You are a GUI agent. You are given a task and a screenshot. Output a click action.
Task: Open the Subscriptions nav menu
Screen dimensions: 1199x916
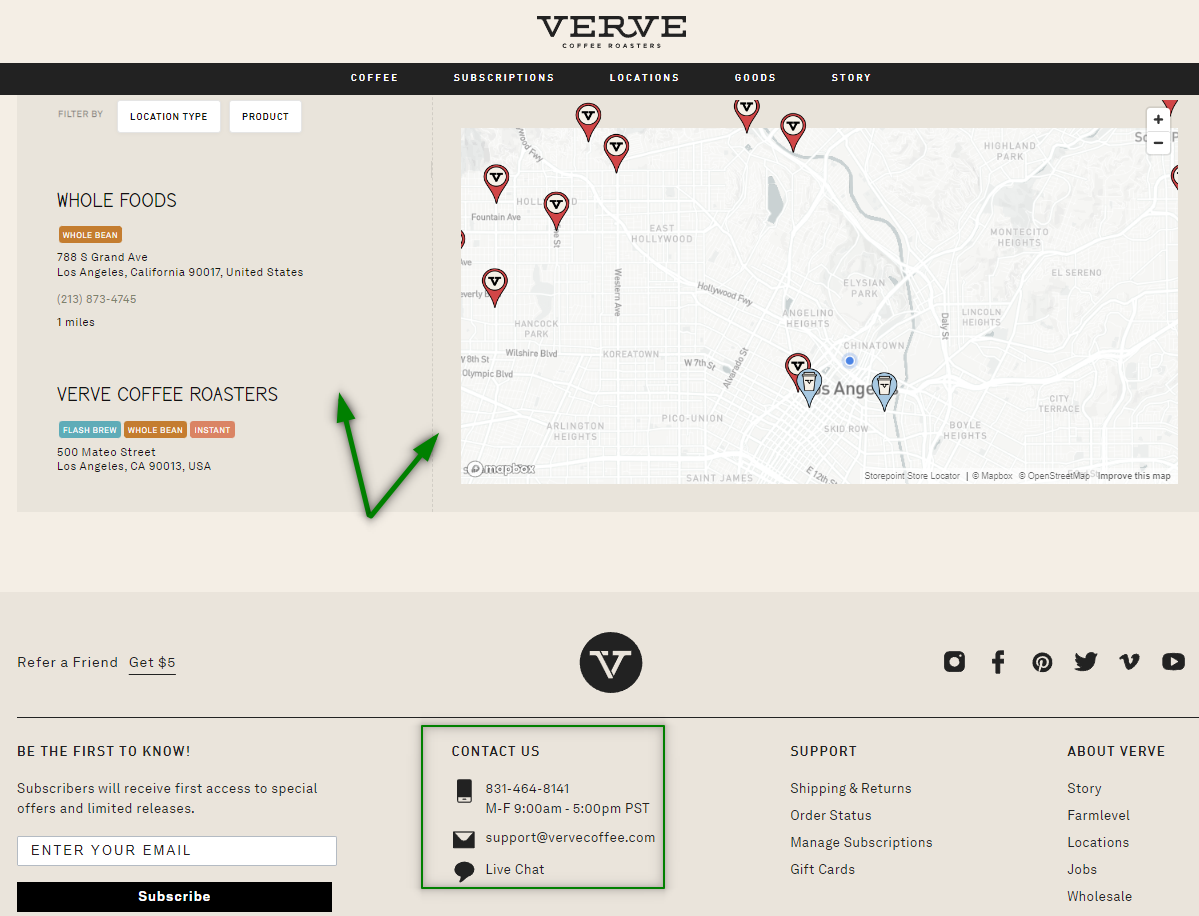[x=503, y=78]
